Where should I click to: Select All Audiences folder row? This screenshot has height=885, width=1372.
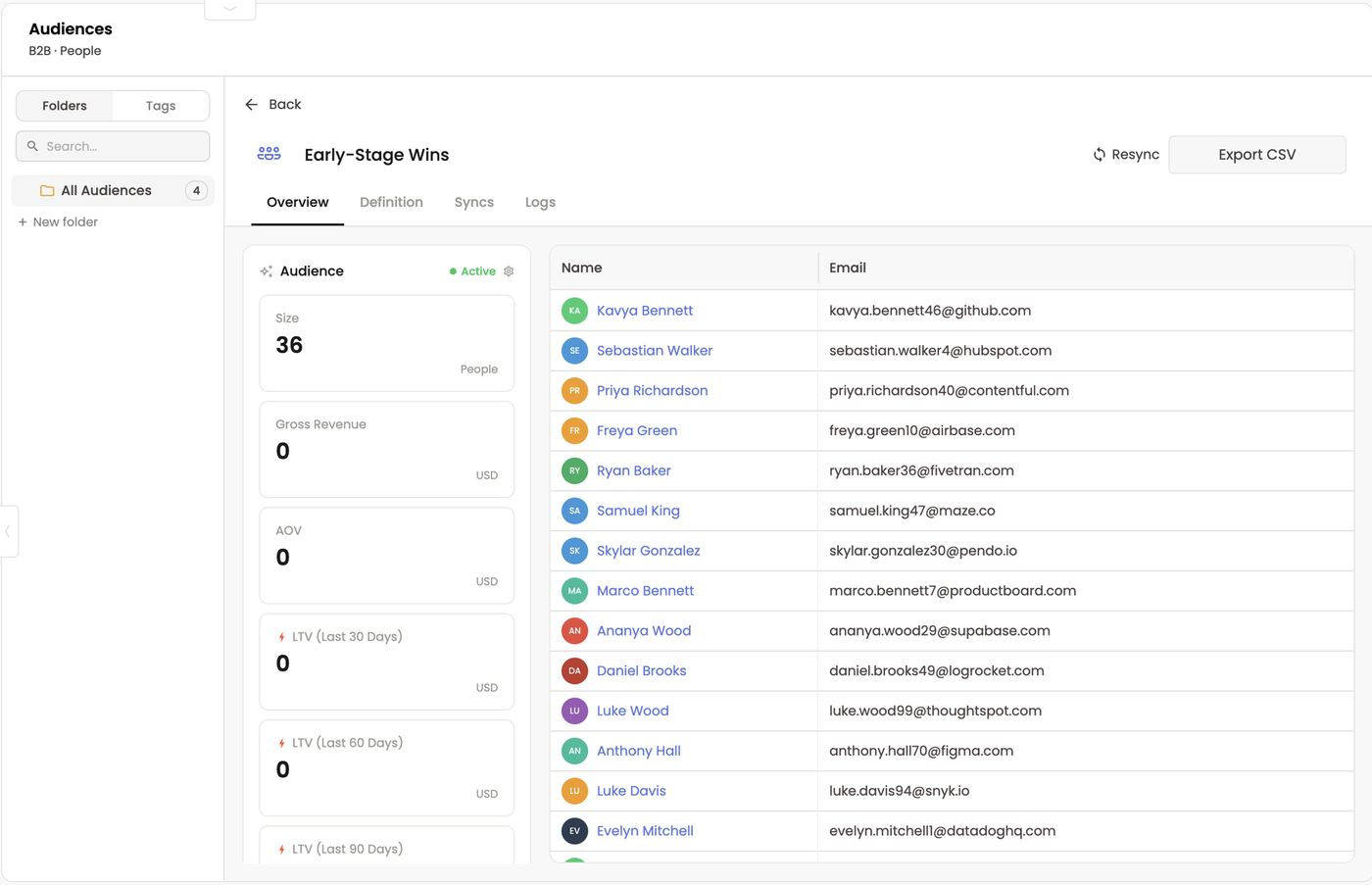pos(113,191)
